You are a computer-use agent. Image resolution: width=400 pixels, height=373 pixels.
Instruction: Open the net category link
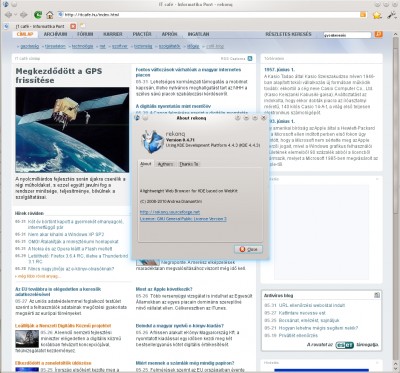click(x=103, y=46)
